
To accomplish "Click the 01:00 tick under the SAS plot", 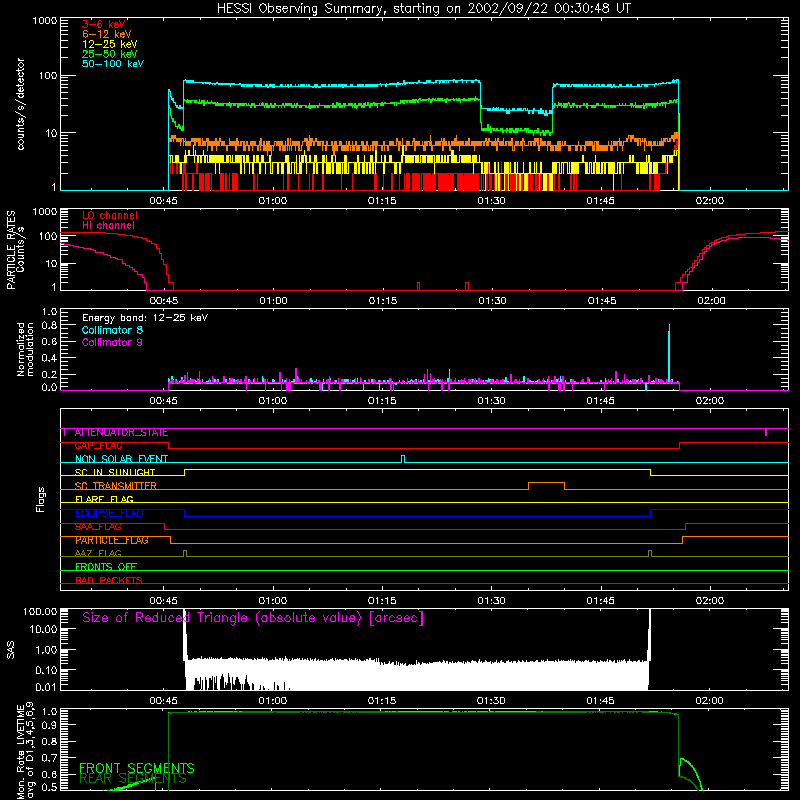I will [x=272, y=701].
